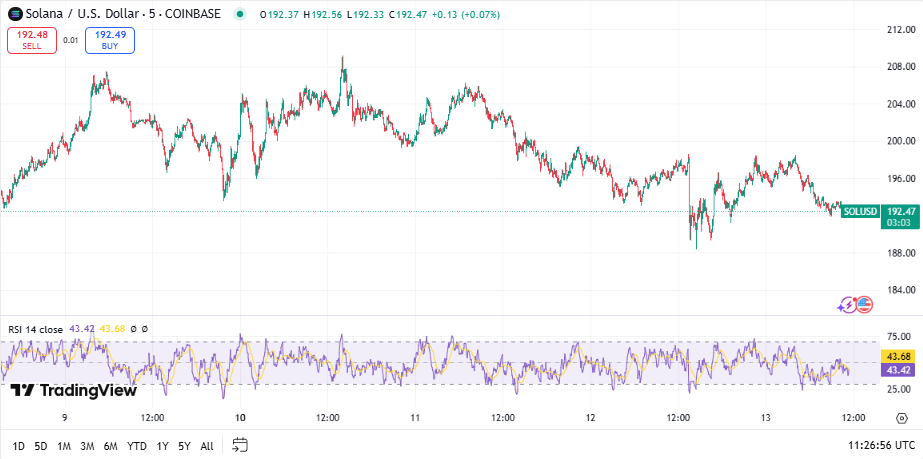923x459 pixels.
Task: Click the 192.49 BUY button
Action: tap(109, 40)
